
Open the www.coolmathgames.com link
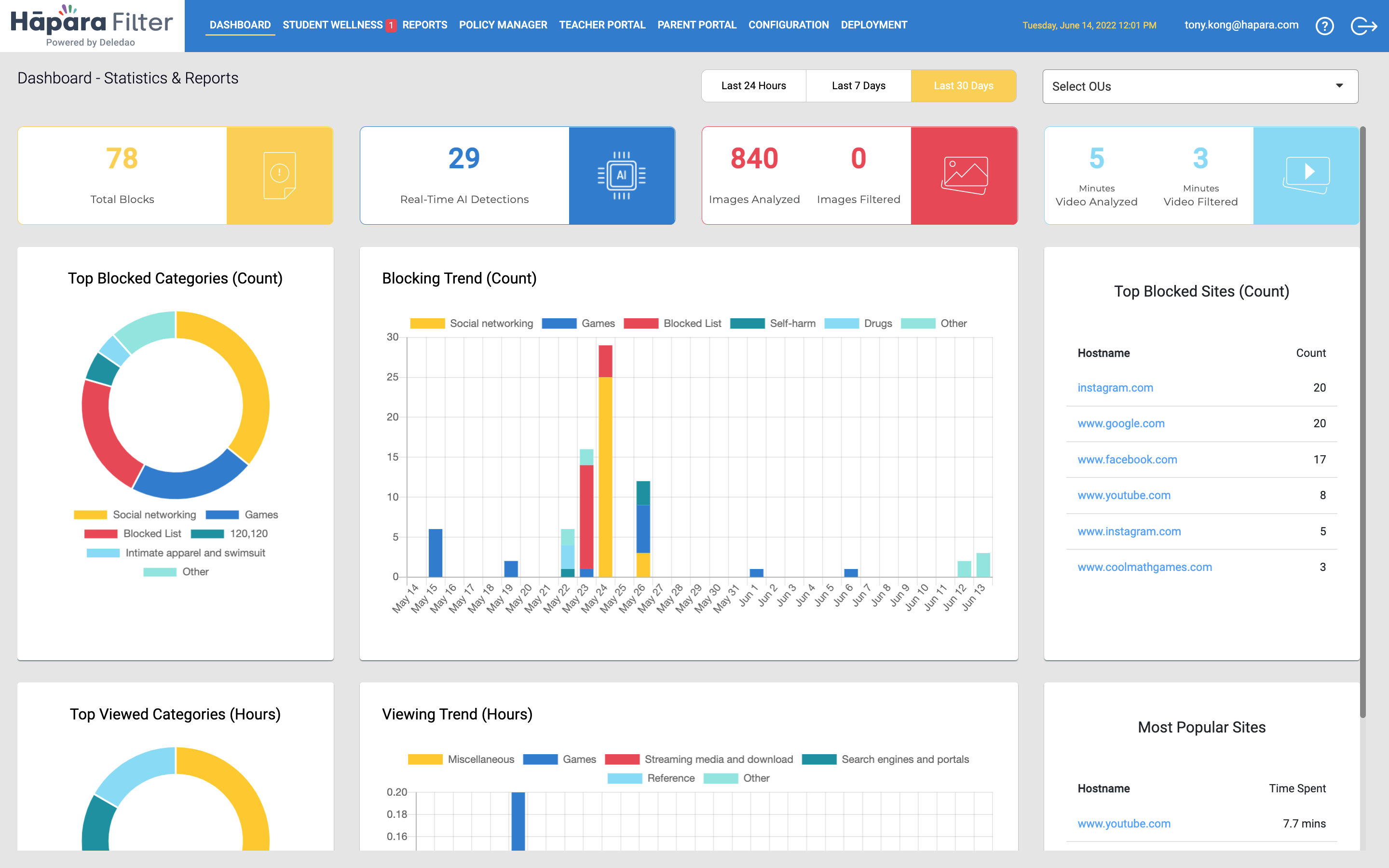tap(1144, 567)
